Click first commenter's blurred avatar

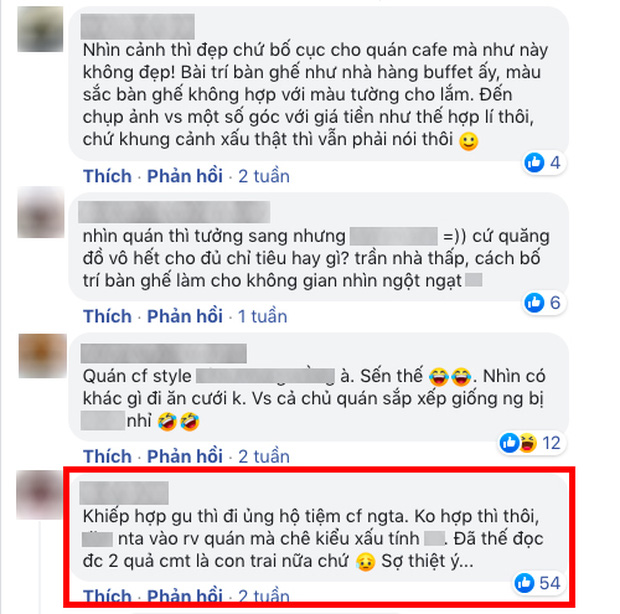point(40,29)
